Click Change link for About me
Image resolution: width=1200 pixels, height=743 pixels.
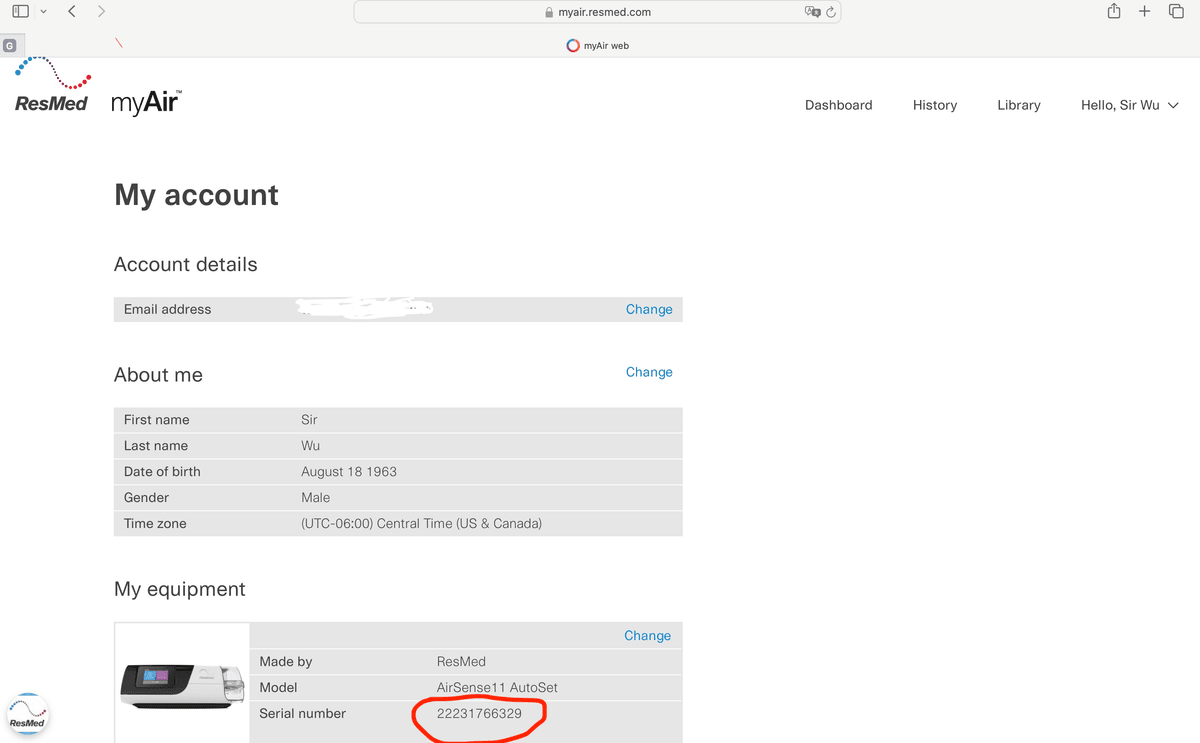(648, 372)
